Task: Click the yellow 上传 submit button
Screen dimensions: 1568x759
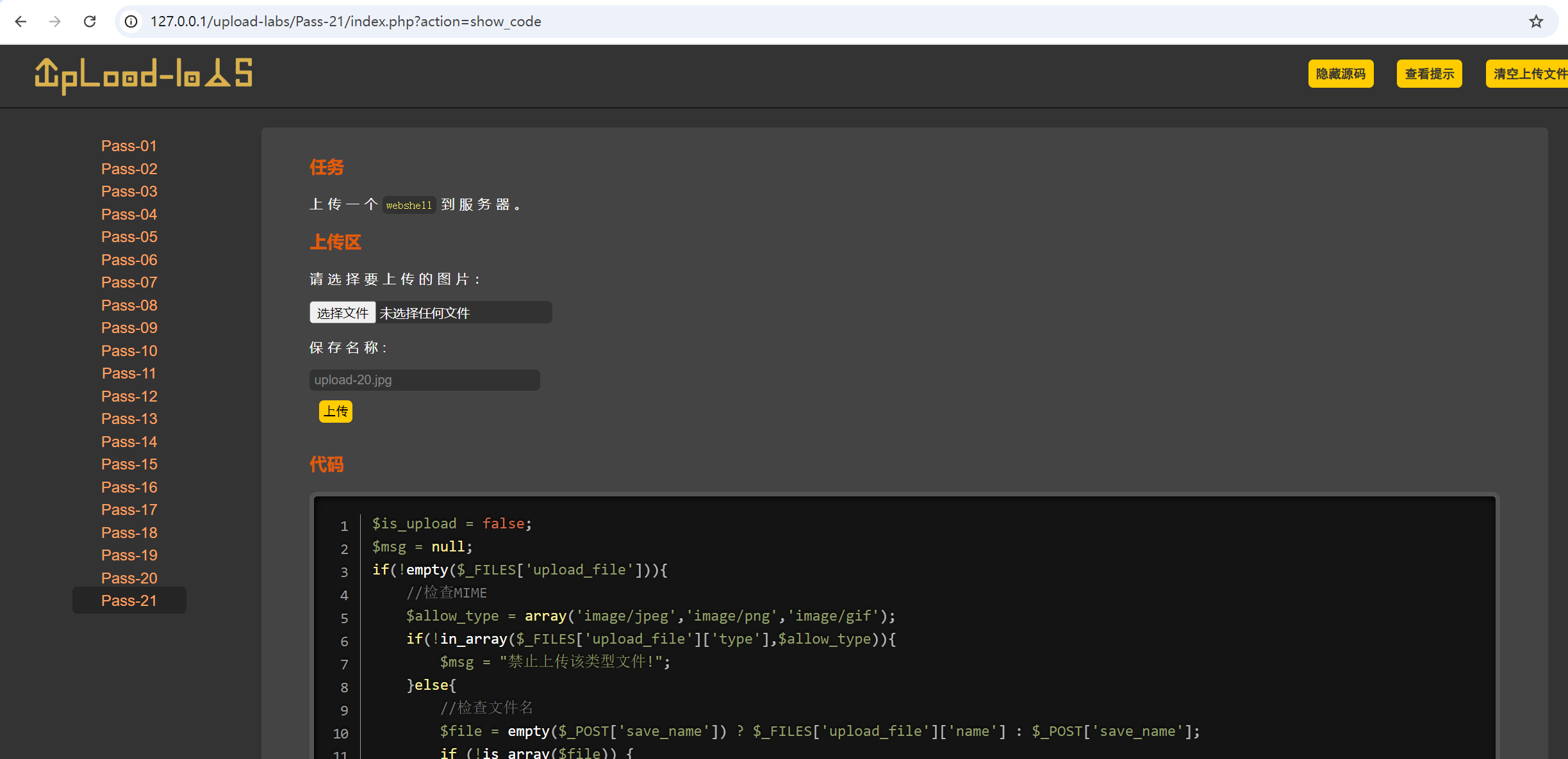Action: pyautogui.click(x=335, y=411)
